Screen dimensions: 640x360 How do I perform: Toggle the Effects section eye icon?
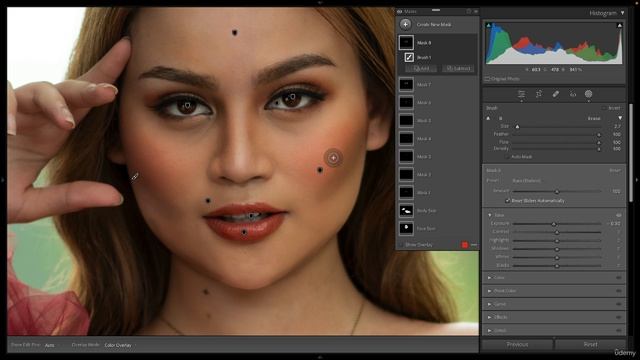point(619,317)
